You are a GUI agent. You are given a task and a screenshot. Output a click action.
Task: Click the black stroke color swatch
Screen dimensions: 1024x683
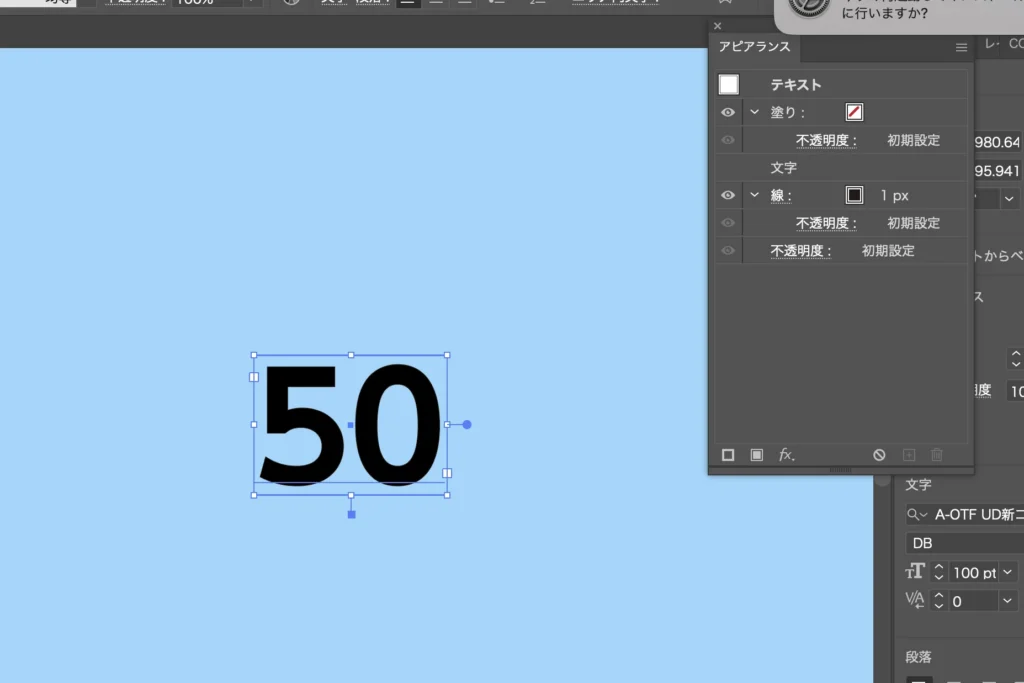[854, 195]
